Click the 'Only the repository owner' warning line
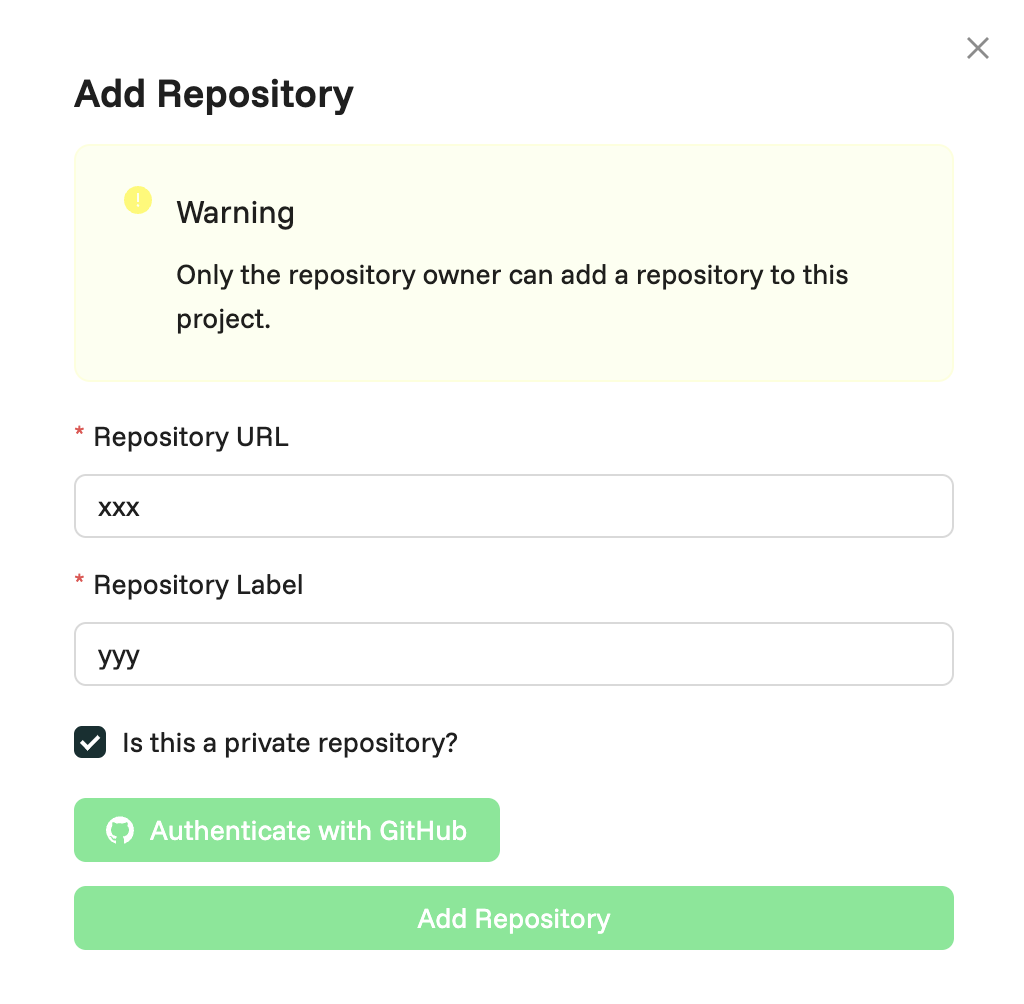Screen dimensions: 1024x1004 point(512,275)
